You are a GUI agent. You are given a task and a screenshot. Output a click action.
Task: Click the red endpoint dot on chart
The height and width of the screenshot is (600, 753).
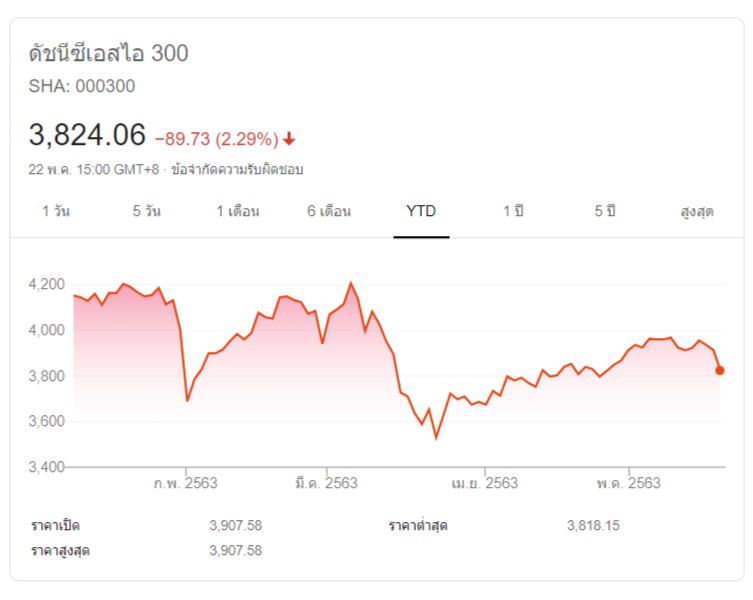pos(720,370)
